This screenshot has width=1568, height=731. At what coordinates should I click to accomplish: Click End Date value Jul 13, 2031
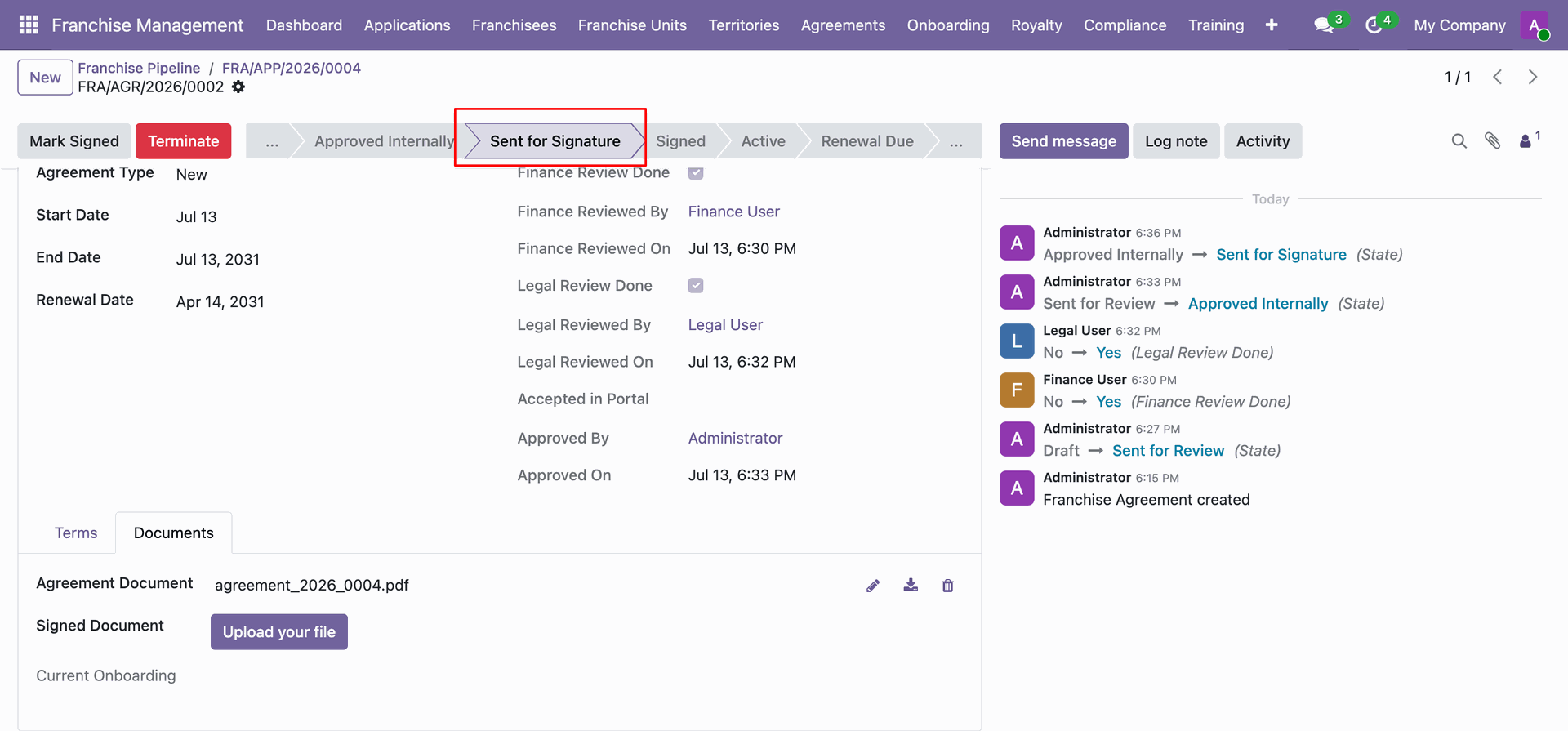pos(218,260)
